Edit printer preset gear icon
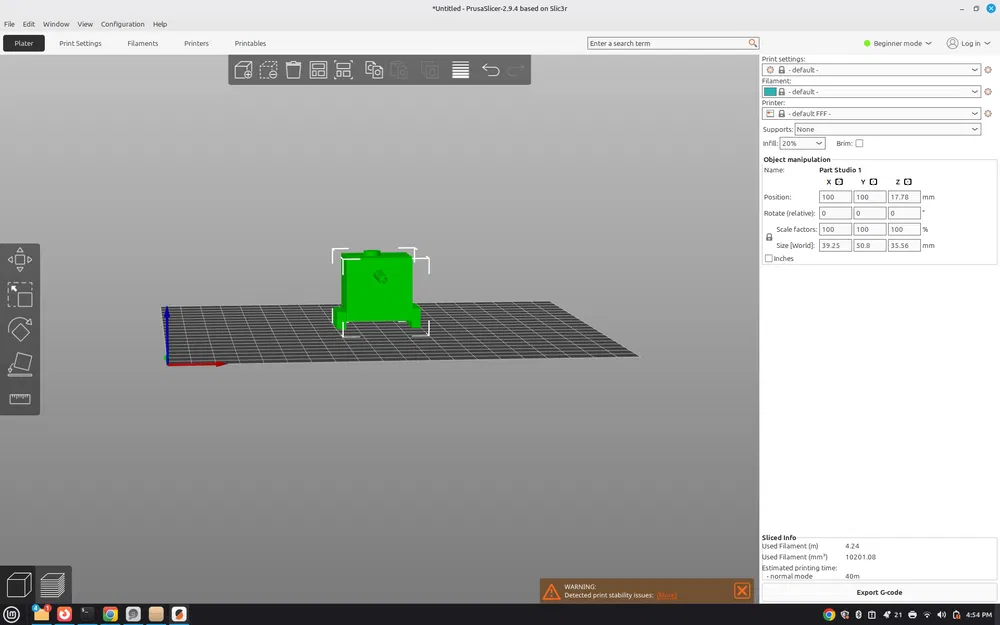The height and width of the screenshot is (625, 1000). click(988, 114)
